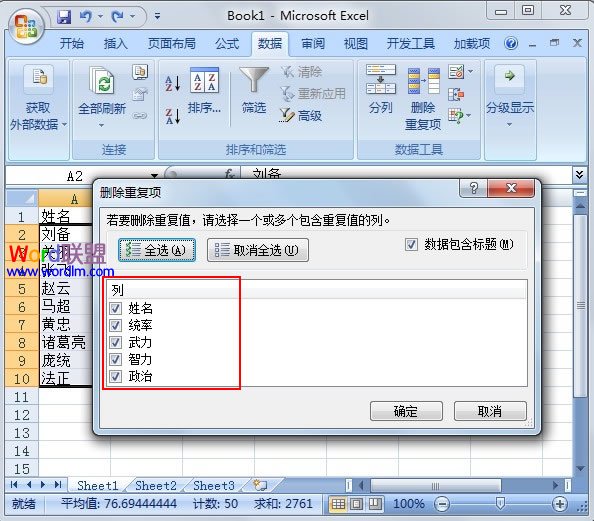
Task: Open the 公式 ribbon tab
Action: click(227, 44)
